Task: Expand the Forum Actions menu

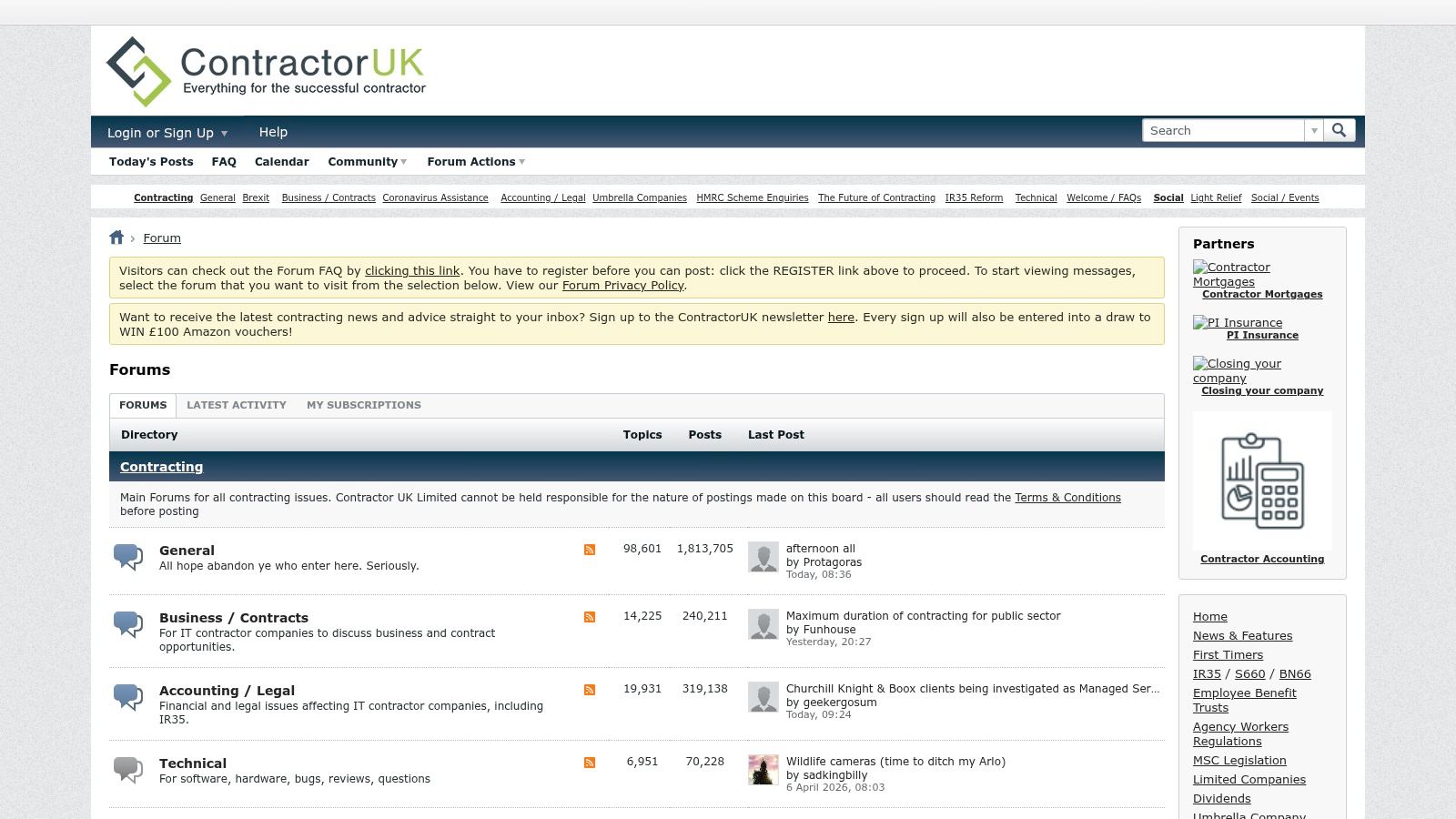Action: click(476, 162)
